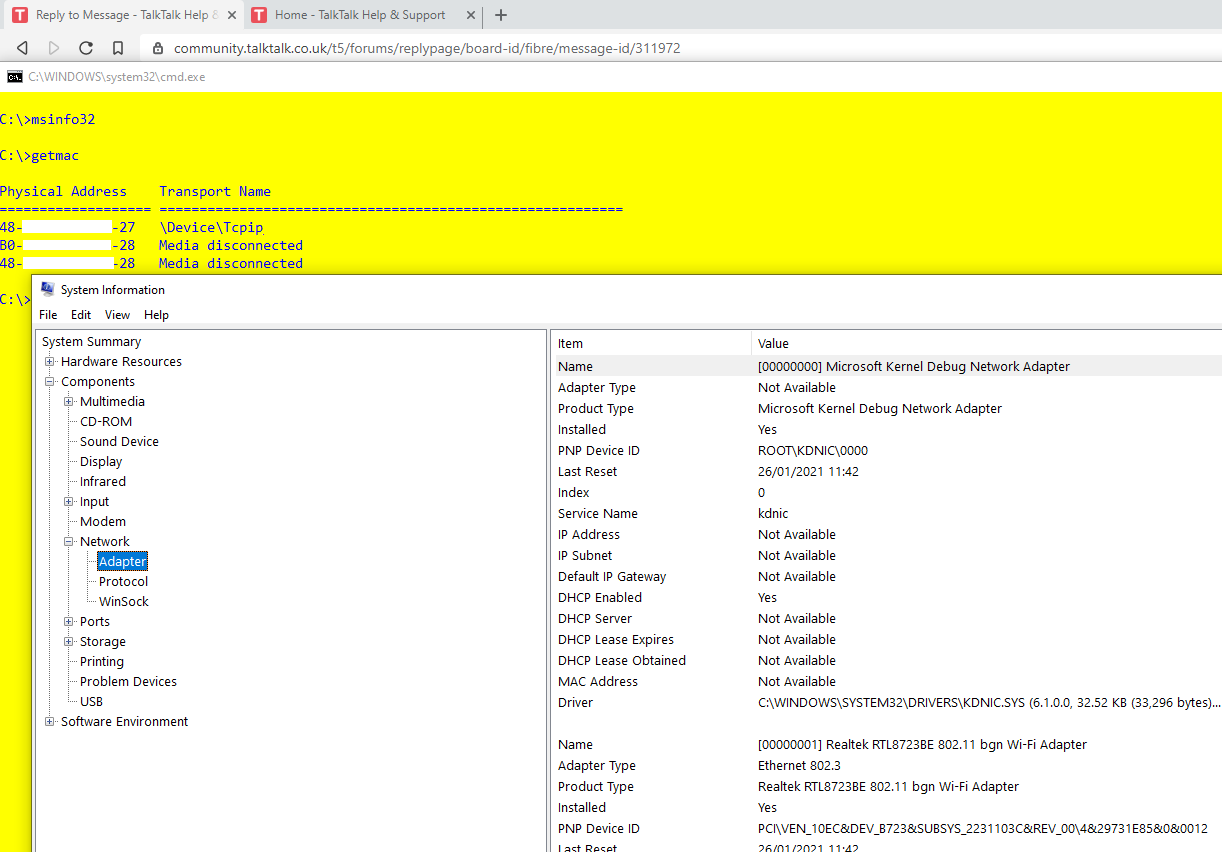Click the KDNIC.SYS driver path value
The height and width of the screenshot is (852, 1222).
(989, 703)
